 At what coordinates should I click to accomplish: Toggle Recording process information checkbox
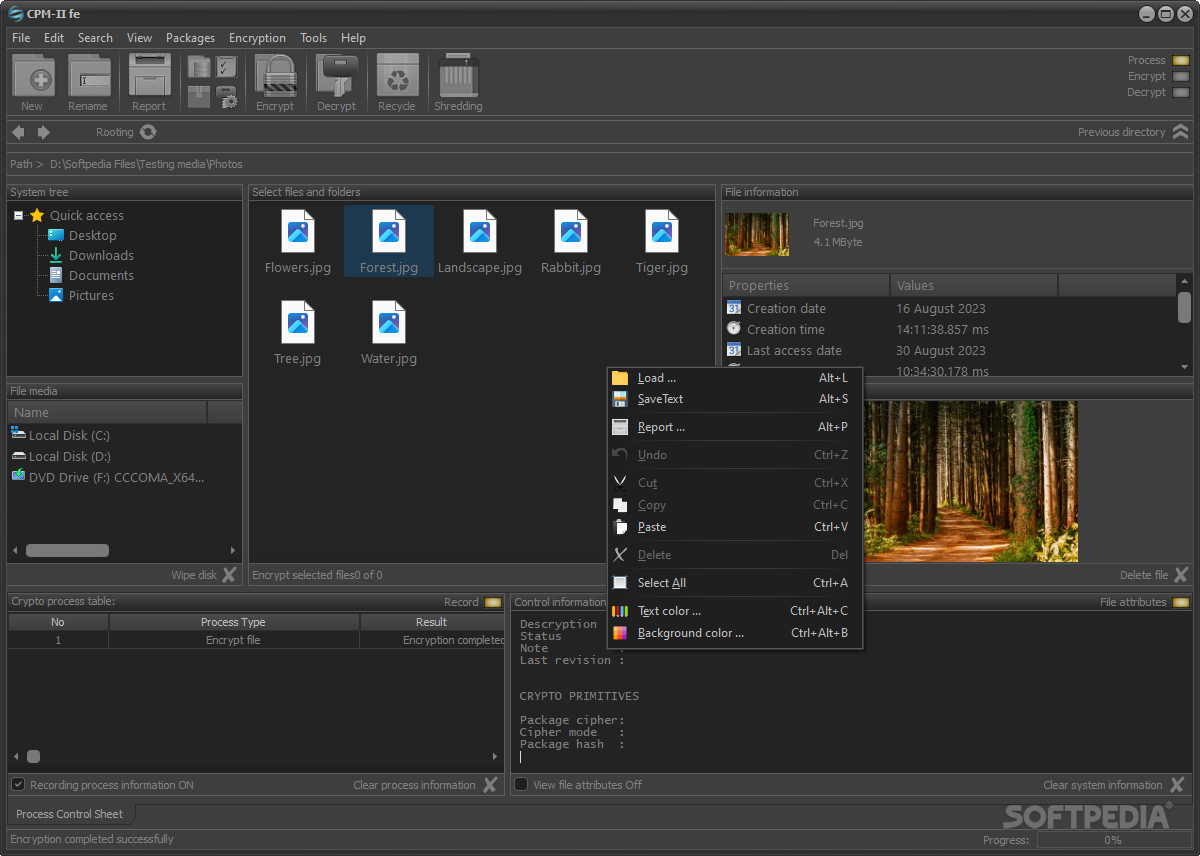[x=18, y=785]
